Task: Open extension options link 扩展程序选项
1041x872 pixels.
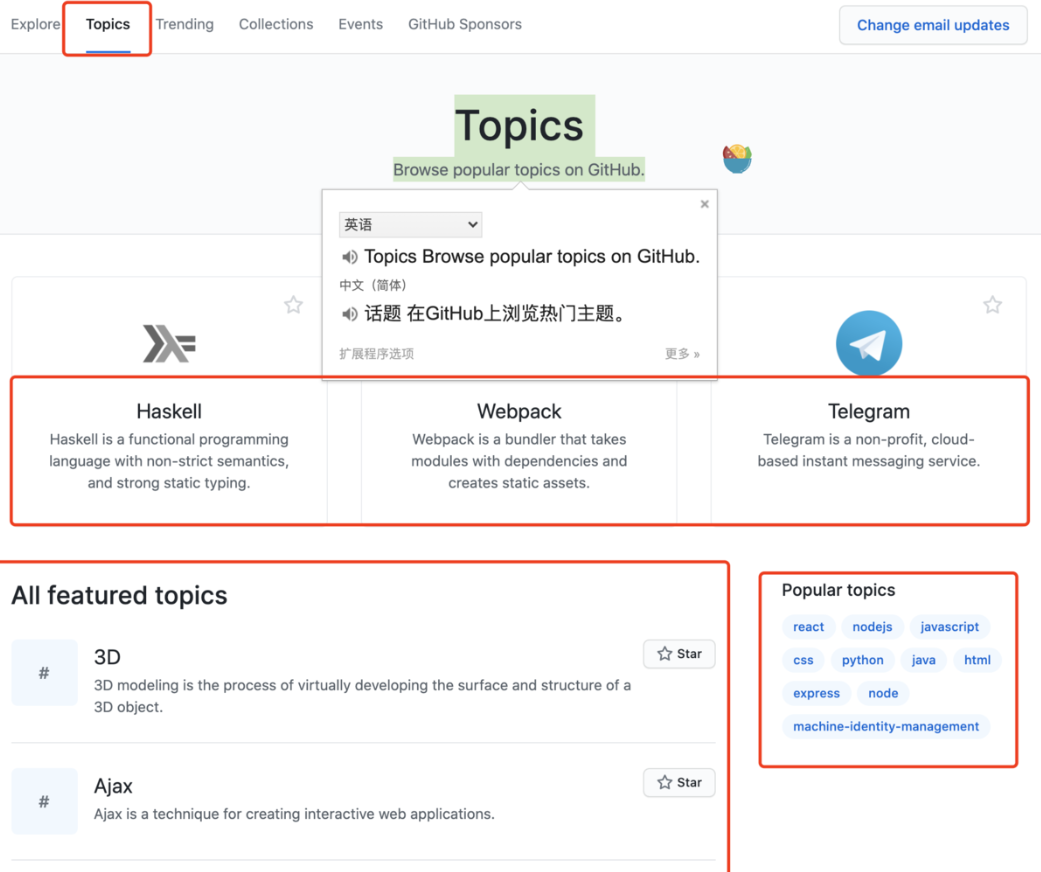Action: 376,354
